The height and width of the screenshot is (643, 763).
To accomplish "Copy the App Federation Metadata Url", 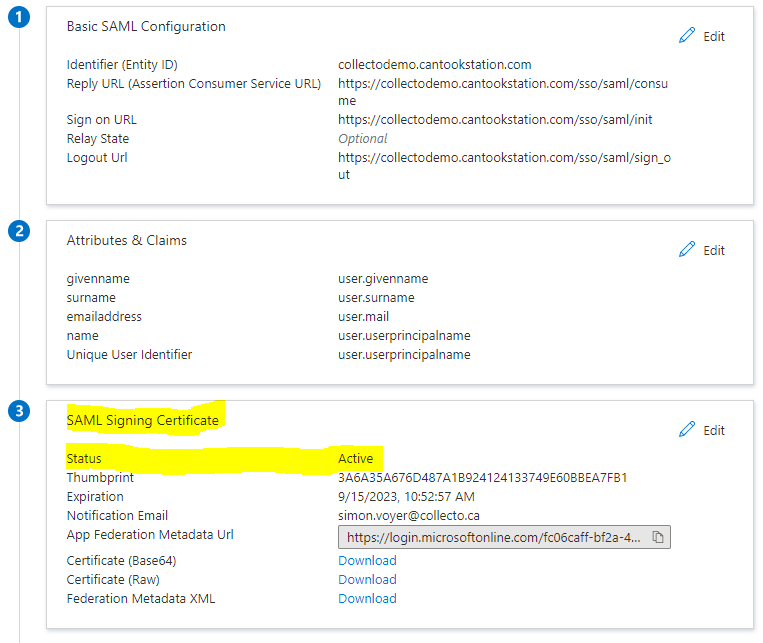I will 658,537.
